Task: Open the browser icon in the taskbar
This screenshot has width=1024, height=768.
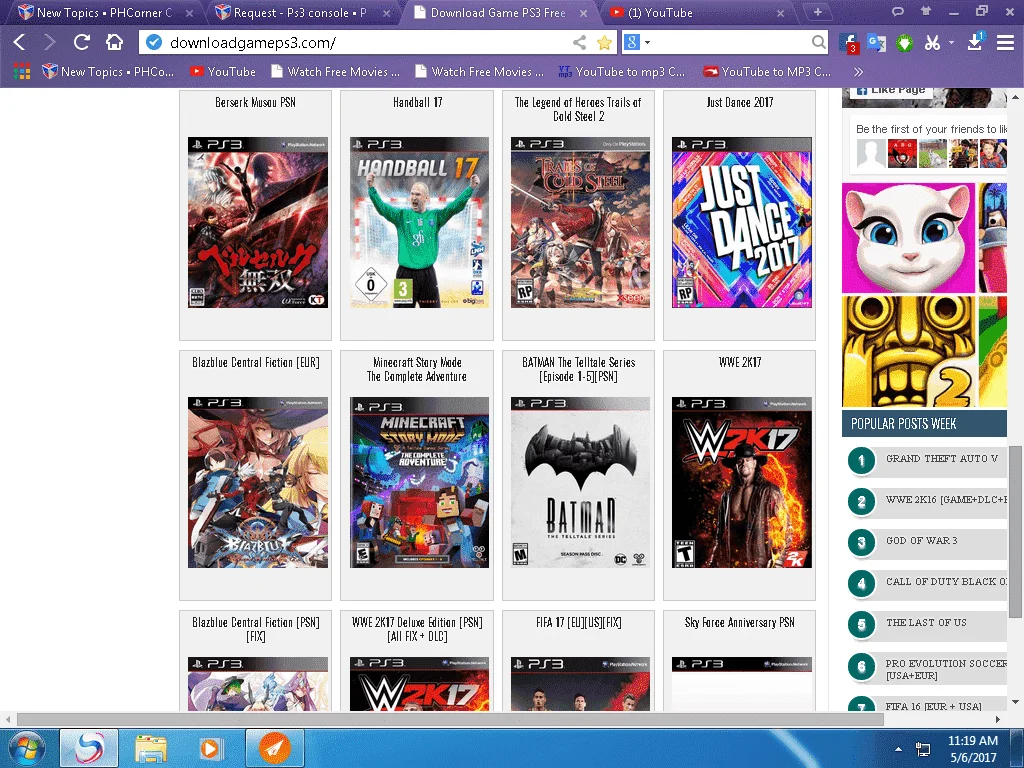Action: 89,748
